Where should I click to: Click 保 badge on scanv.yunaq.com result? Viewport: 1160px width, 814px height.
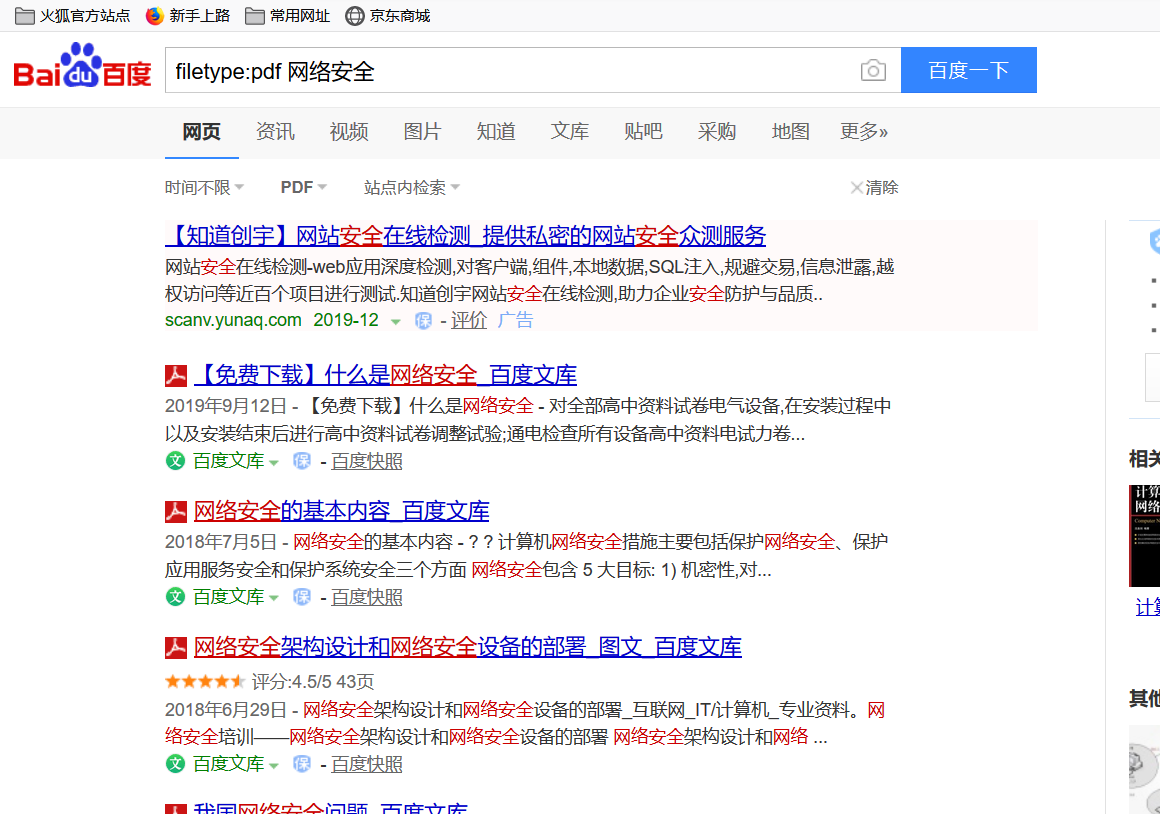[423, 320]
